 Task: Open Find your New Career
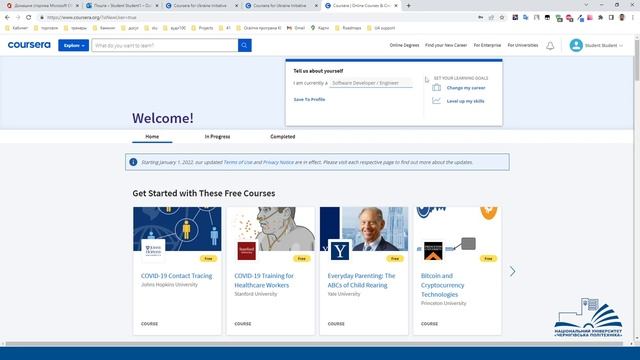tap(446, 45)
